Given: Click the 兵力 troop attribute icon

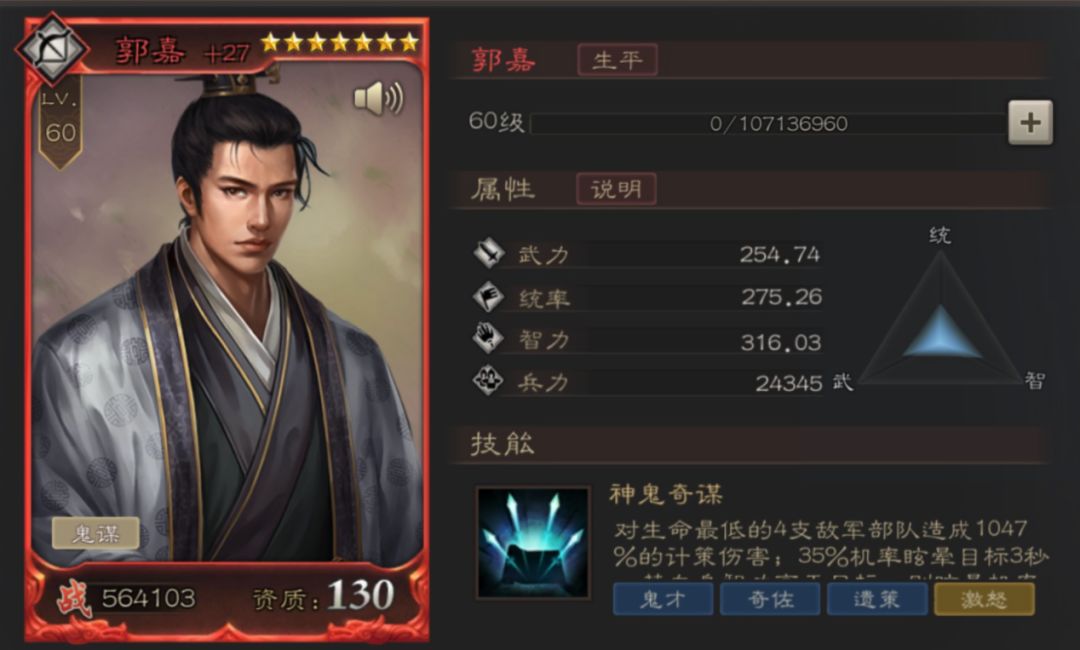Looking at the screenshot, I should point(489,381).
